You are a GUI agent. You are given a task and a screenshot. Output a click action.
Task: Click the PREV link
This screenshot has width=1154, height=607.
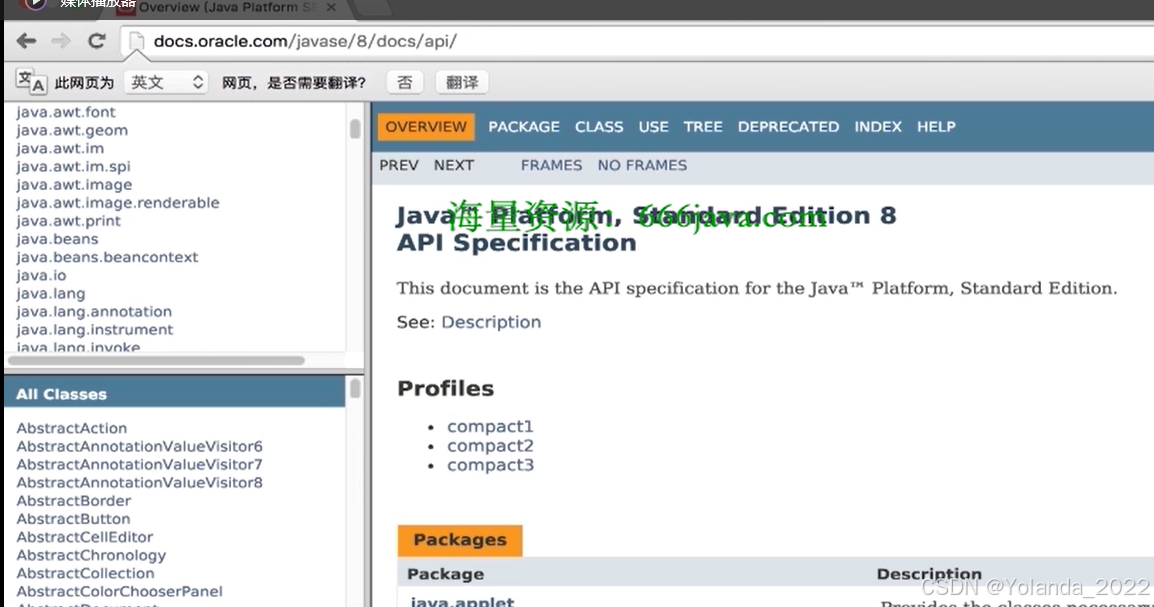tap(399, 166)
